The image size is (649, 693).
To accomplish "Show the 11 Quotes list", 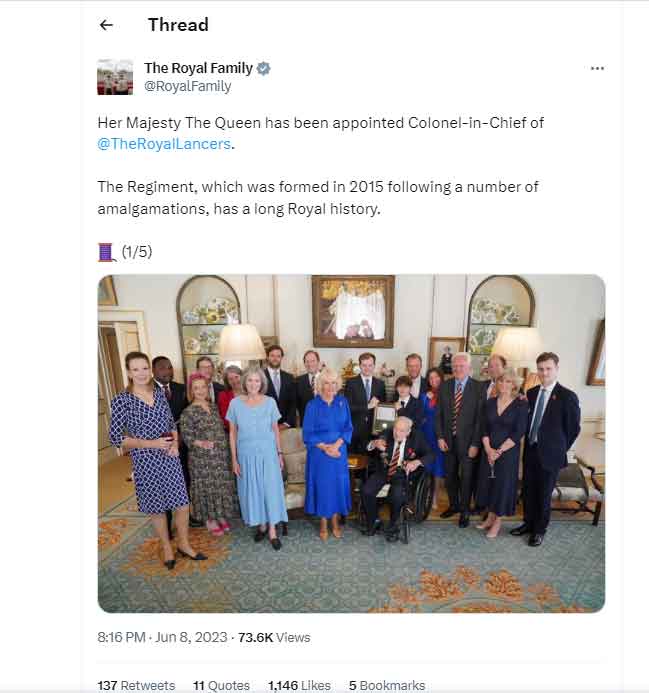I will tap(221, 685).
